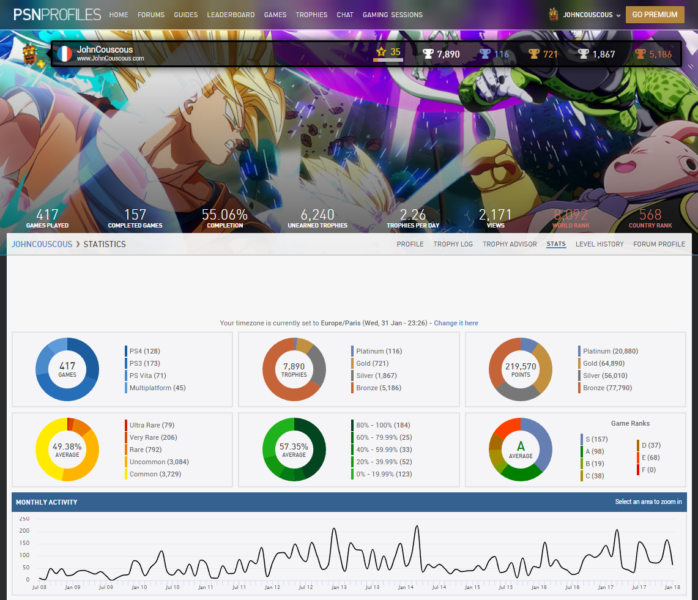Click the bronze trophy icon showing 5,186
Viewport: 698px width, 600px height.
(640, 54)
